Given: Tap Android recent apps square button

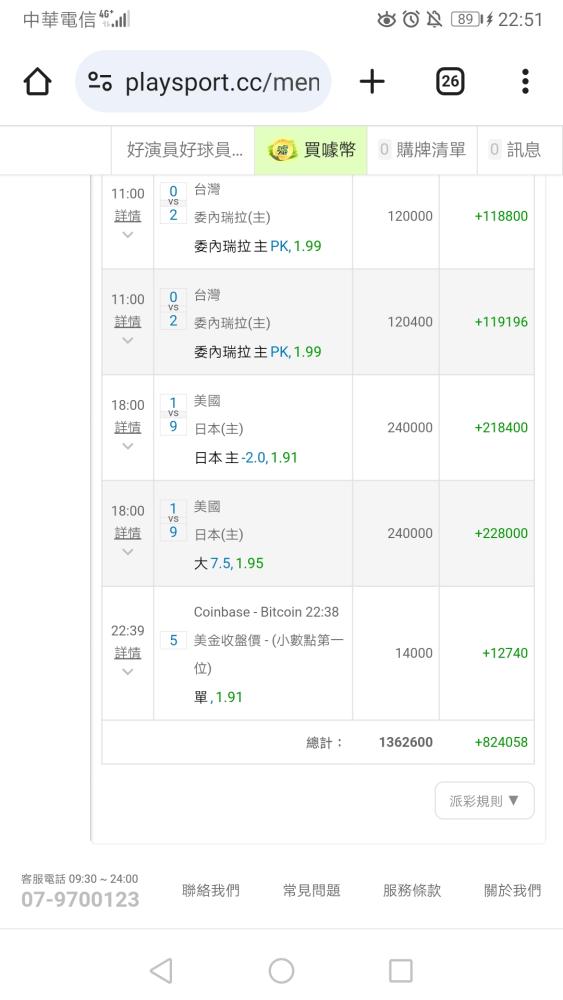Looking at the screenshot, I should tap(401, 971).
